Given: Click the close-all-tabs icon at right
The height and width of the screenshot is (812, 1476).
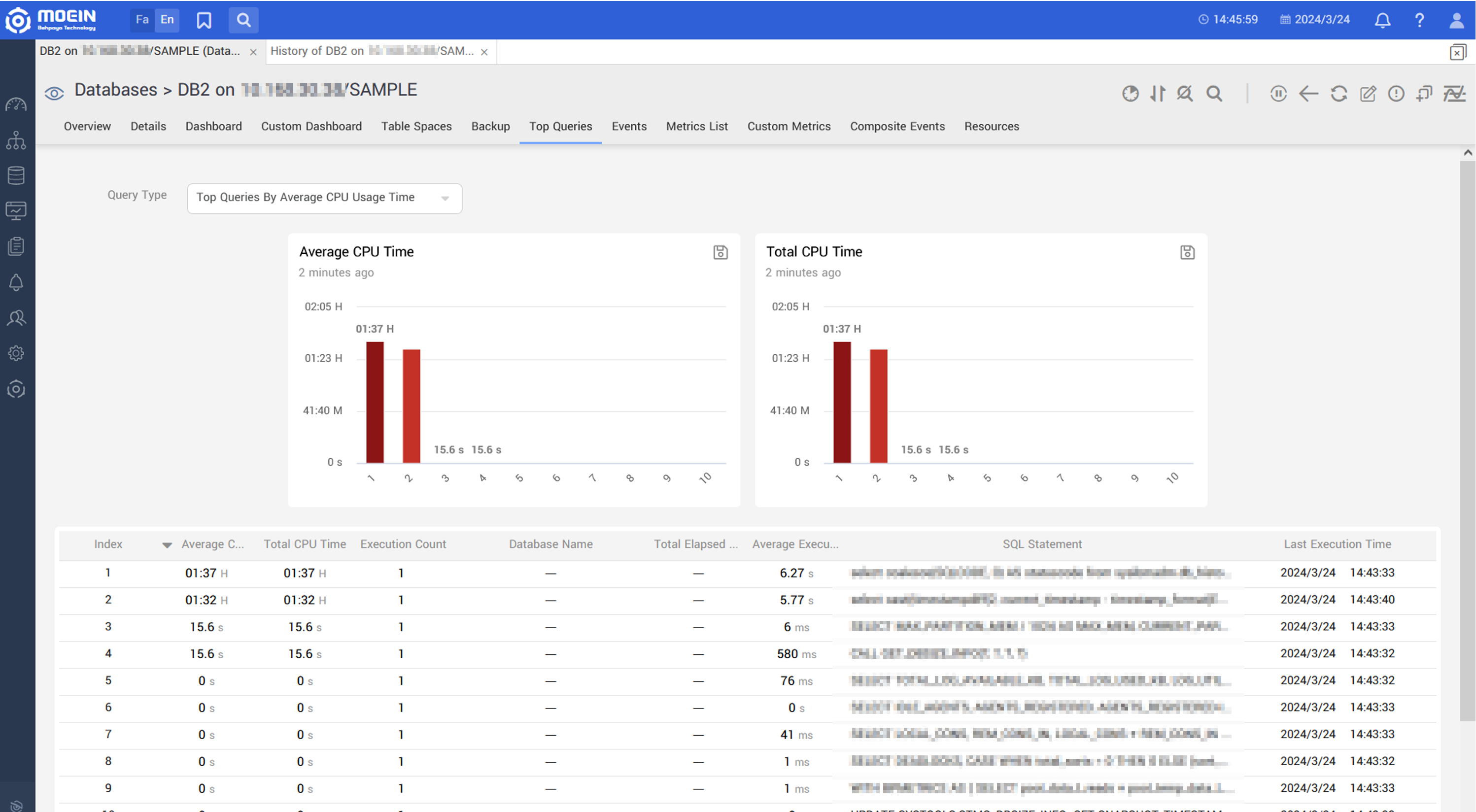Looking at the screenshot, I should tap(1458, 52).
